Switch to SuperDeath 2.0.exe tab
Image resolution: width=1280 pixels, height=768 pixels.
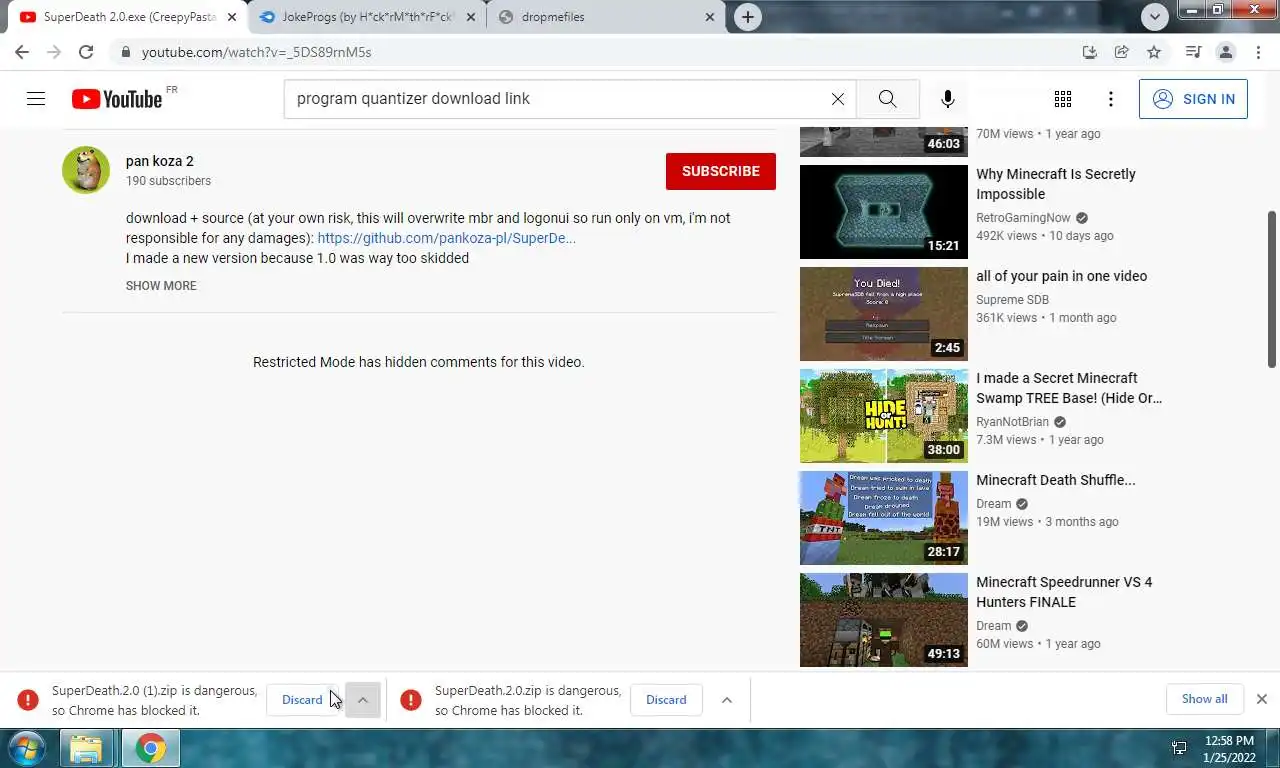pyautogui.click(x=128, y=17)
